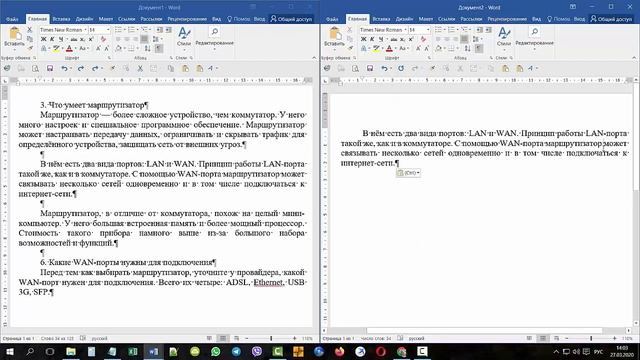Screen dimensions: 640x360
Task: Toggle Bold (Ж) in Документ1 ribbon
Action: click(x=44, y=39)
